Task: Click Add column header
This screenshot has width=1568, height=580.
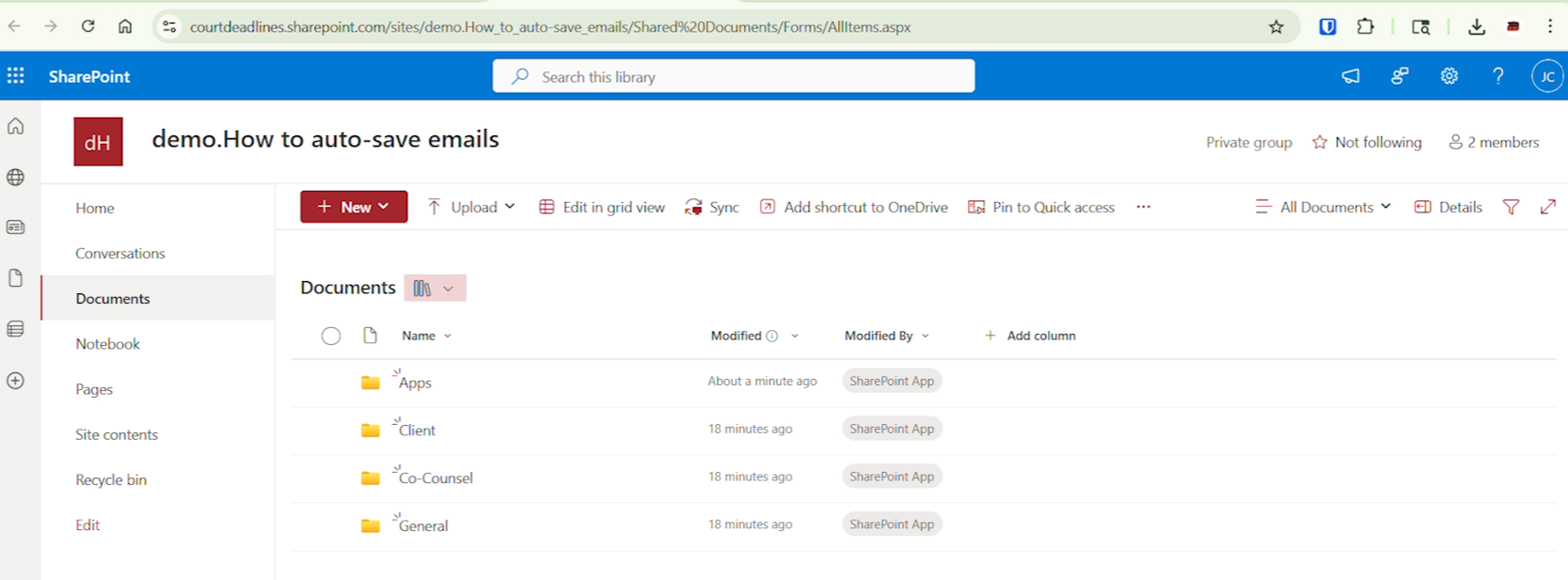Action: click(1030, 336)
